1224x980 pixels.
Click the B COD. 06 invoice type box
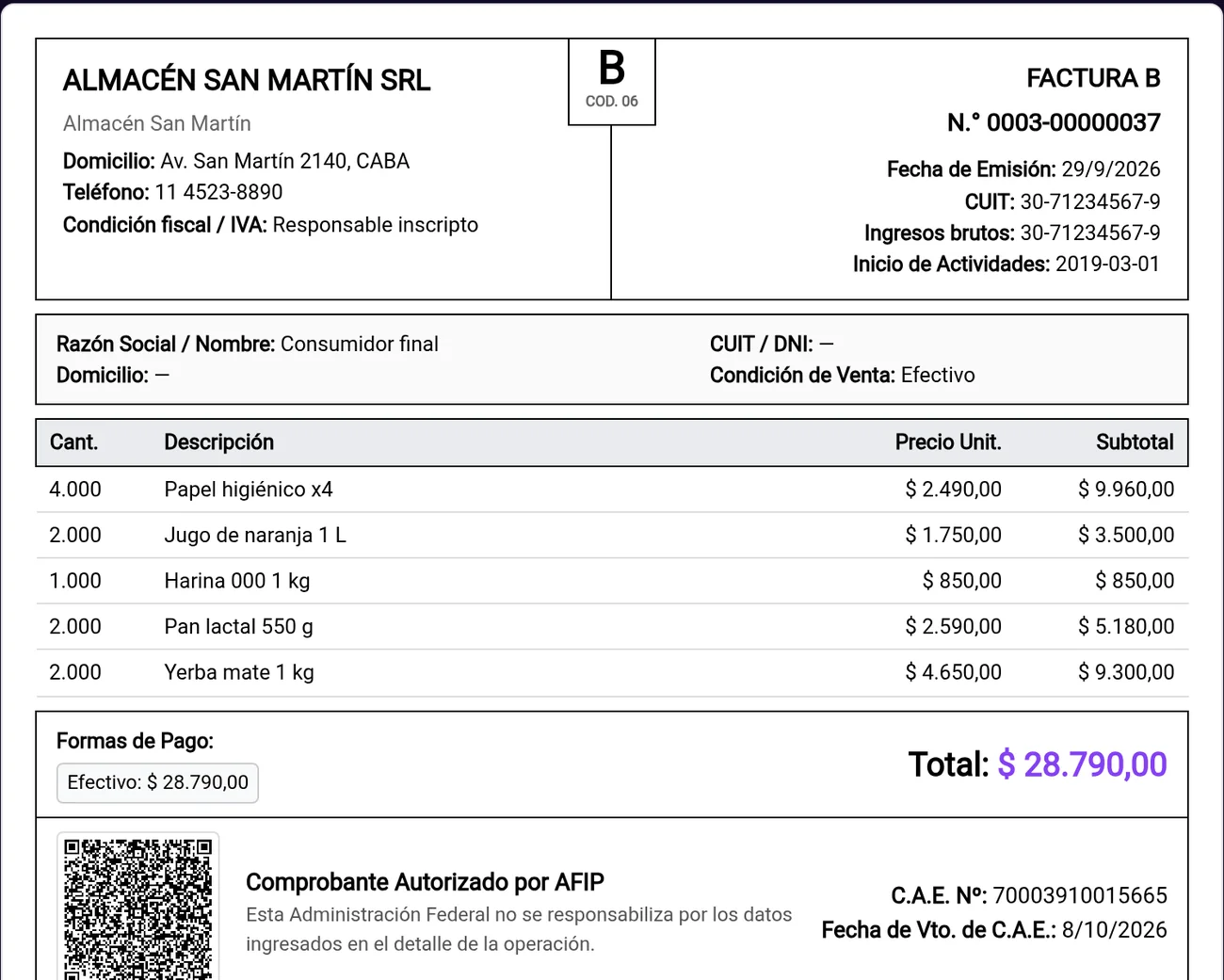(612, 82)
